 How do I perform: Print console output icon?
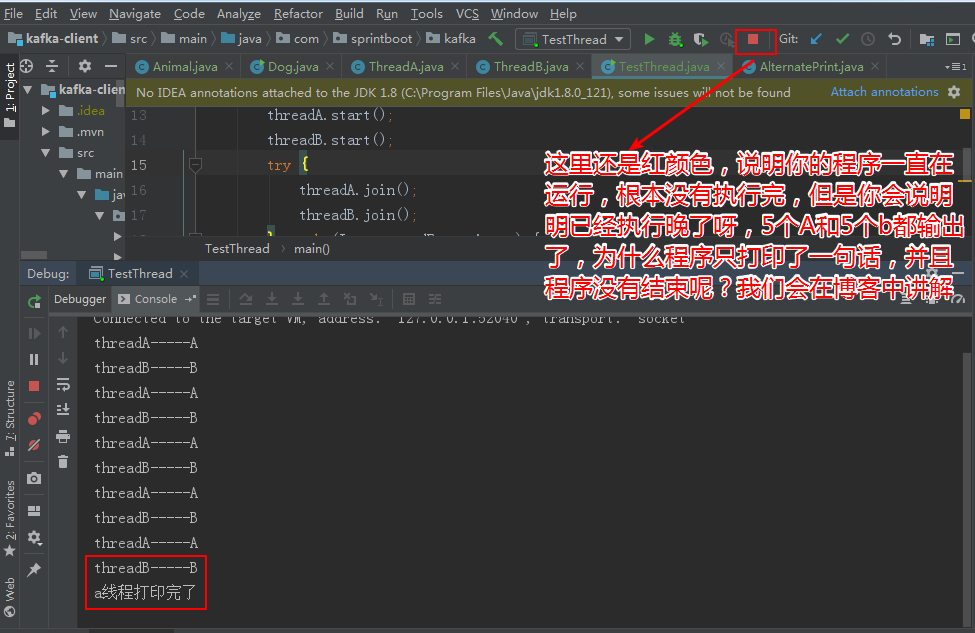click(63, 436)
